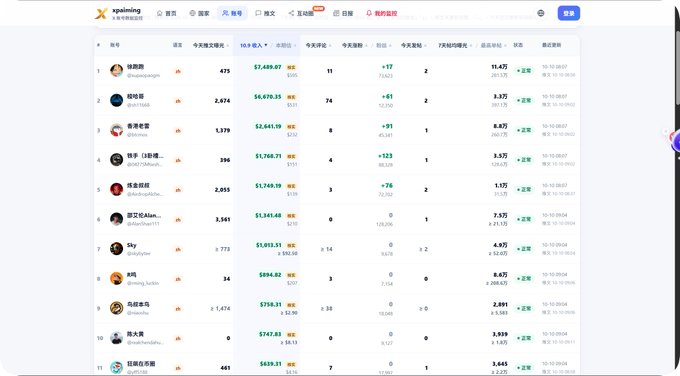Open the 推文 tweets tab

click(x=265, y=13)
